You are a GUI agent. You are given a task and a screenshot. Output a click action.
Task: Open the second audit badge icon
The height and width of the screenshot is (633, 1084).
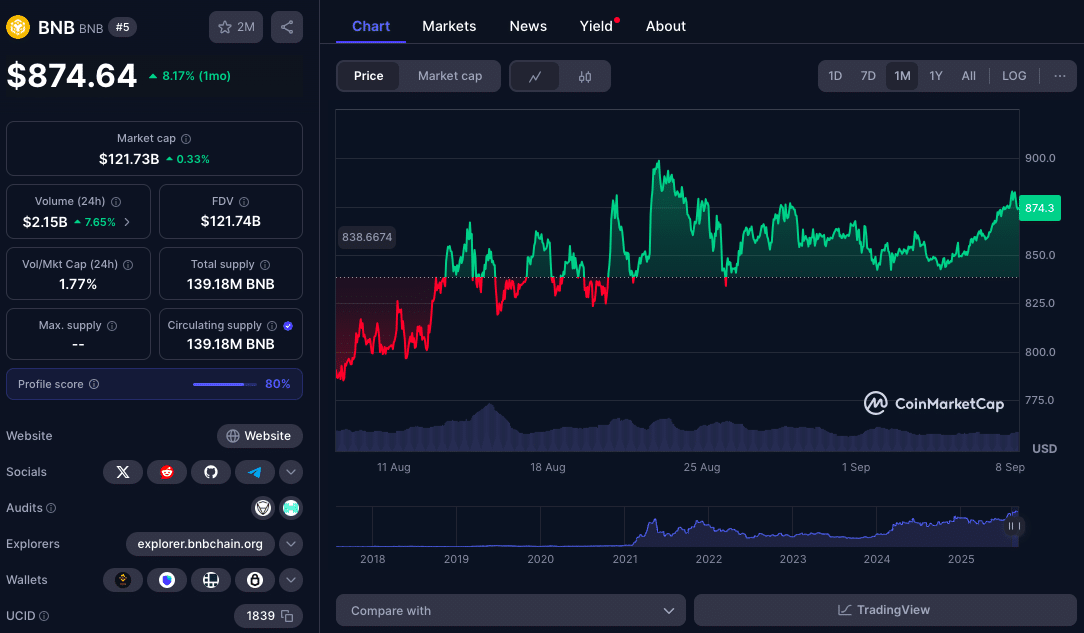(x=291, y=508)
